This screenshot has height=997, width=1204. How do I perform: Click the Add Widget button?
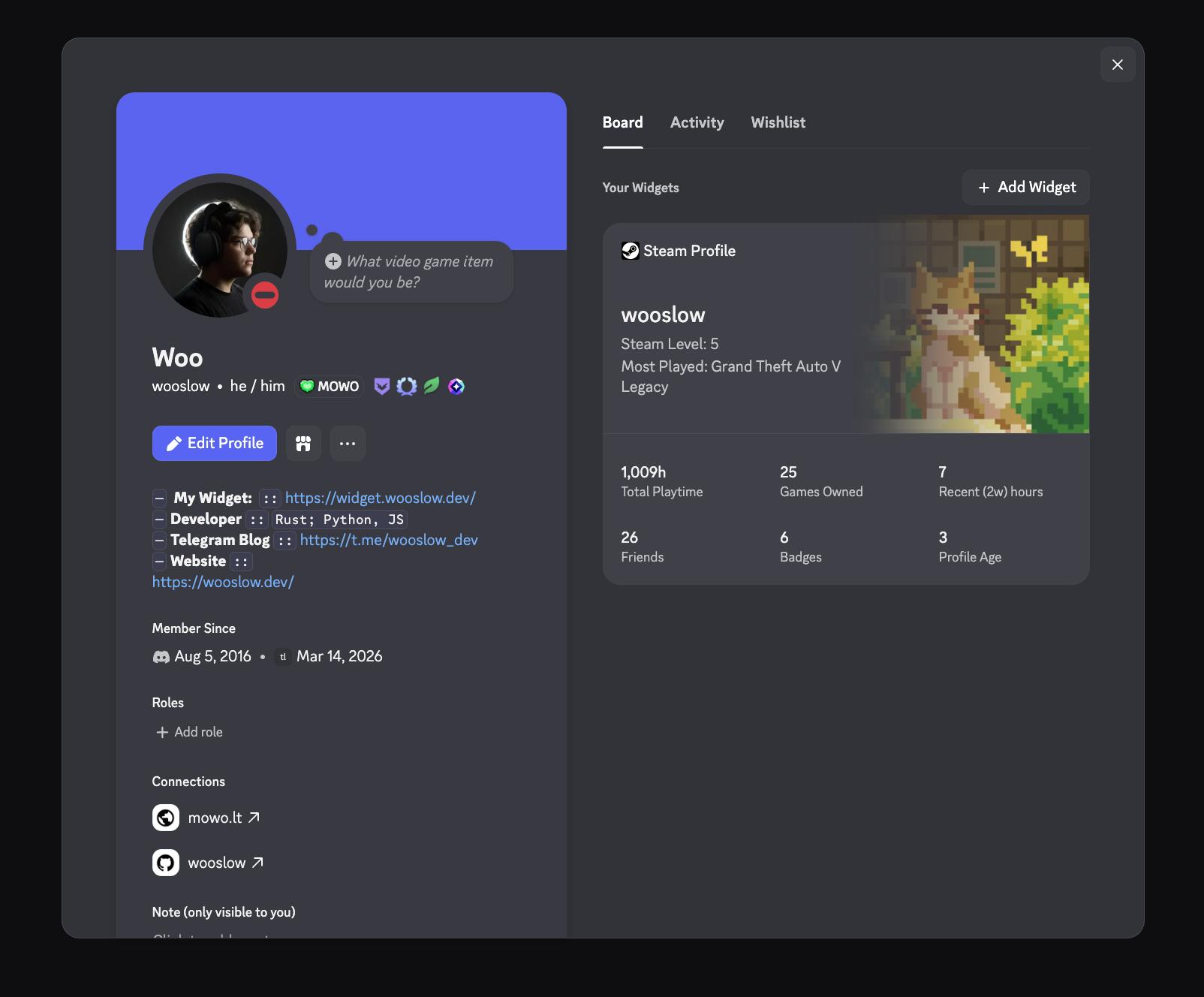pyautogui.click(x=1025, y=187)
